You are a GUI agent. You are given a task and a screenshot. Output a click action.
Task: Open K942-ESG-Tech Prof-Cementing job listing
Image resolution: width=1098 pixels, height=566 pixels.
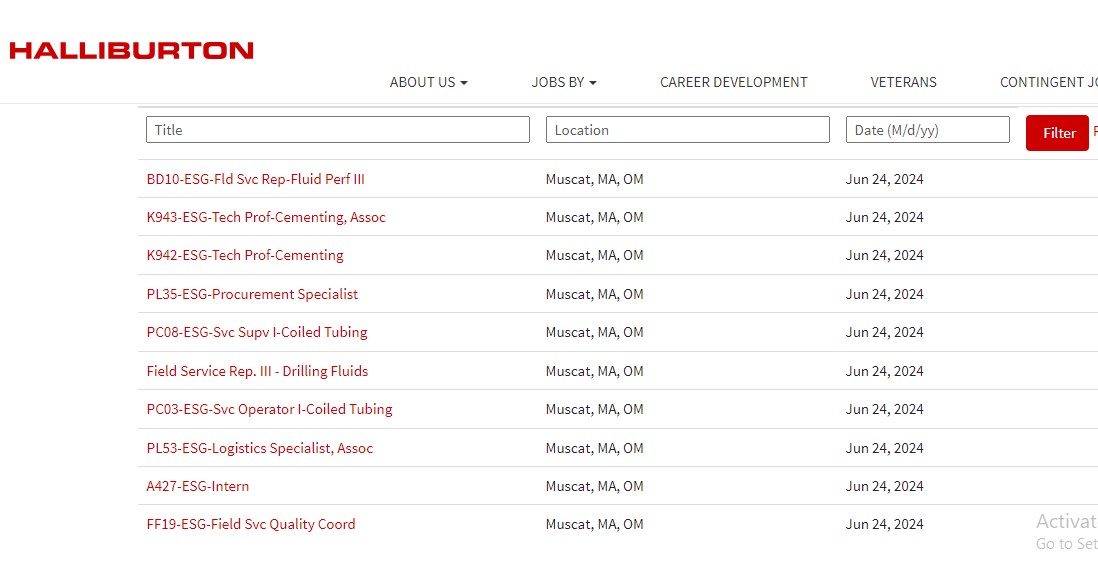tap(245, 255)
